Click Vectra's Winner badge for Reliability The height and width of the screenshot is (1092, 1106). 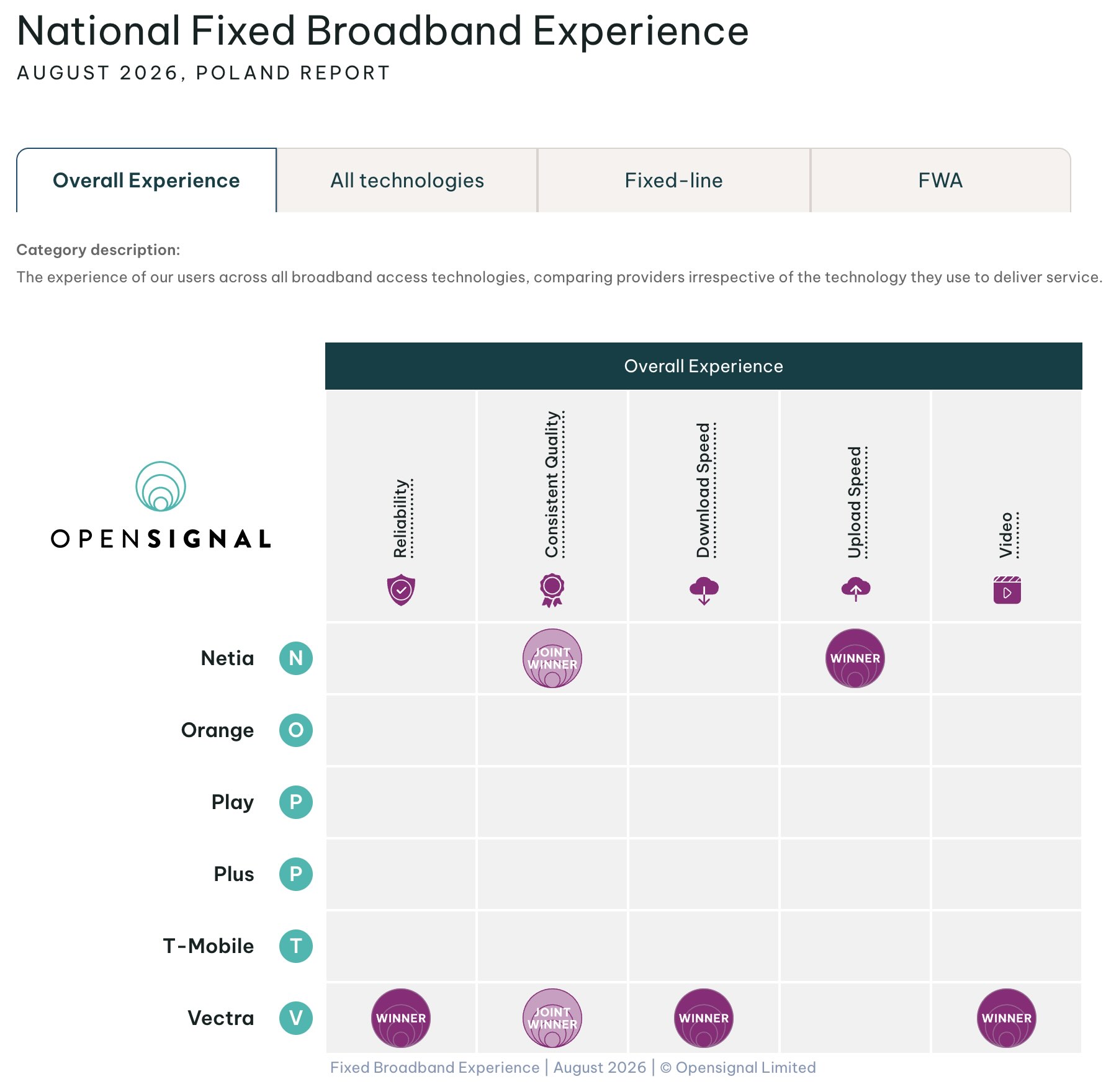pos(401,1018)
